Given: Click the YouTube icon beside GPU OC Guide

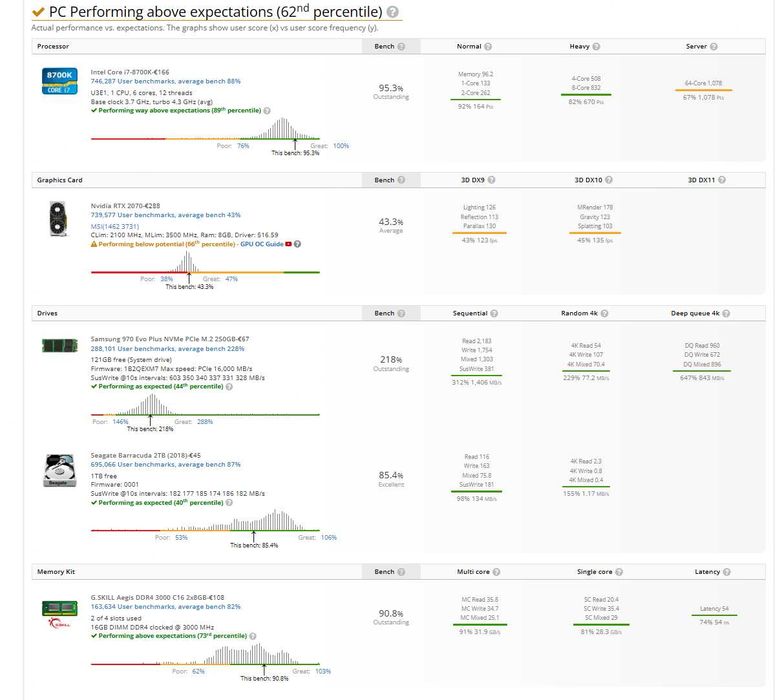Looking at the screenshot, I should point(288,244).
